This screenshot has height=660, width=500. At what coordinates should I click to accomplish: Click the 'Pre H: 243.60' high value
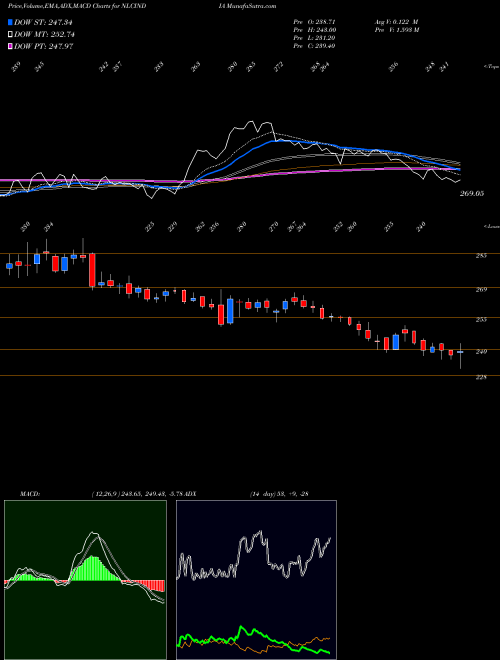click(314, 30)
